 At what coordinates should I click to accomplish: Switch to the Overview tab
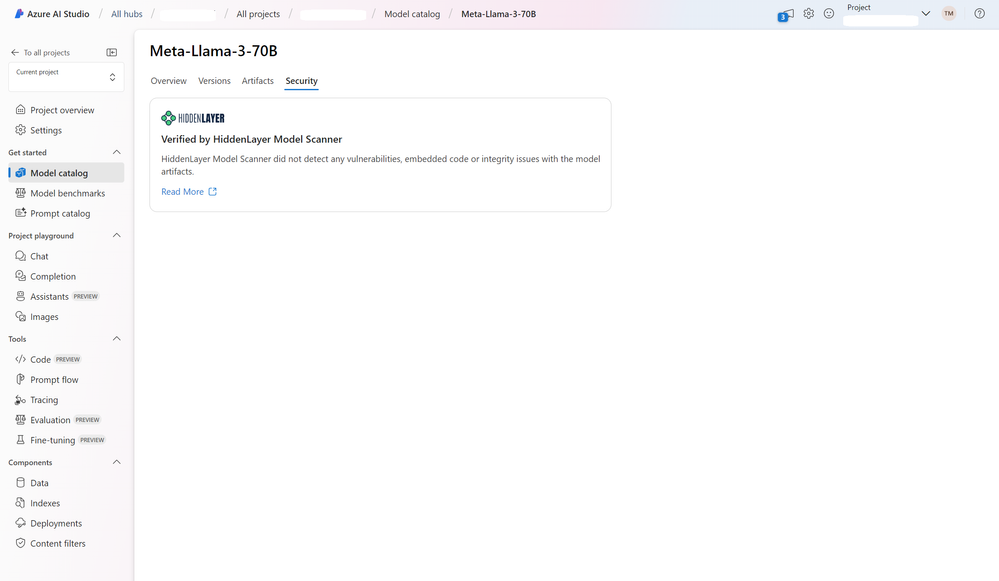point(169,81)
